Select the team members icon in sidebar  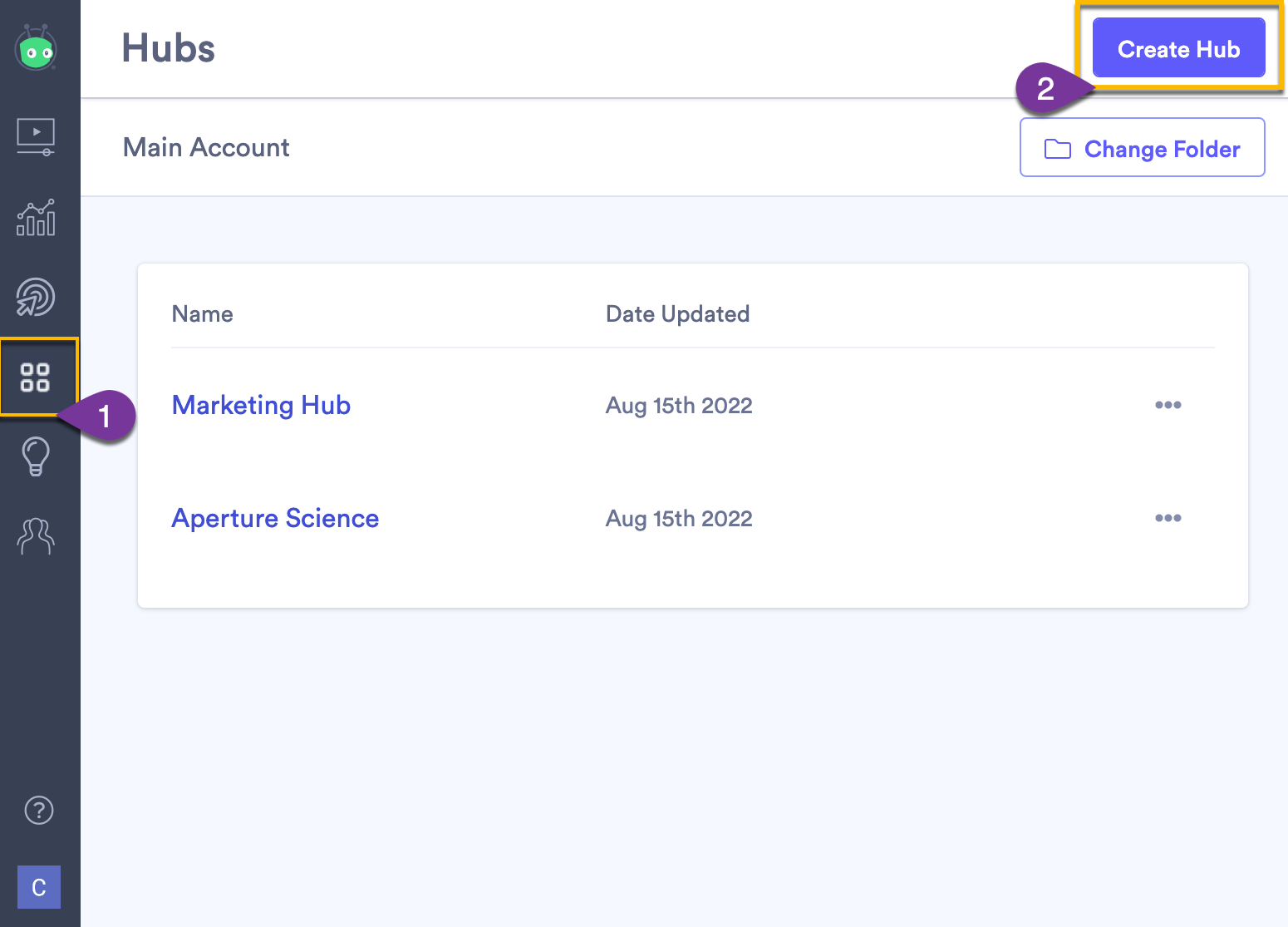coord(35,536)
